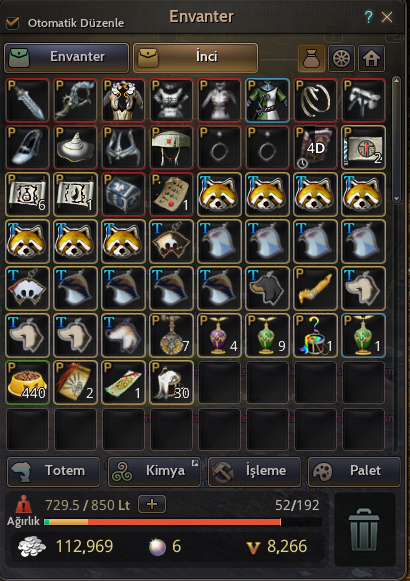Viewport: 410px width, 581px height.
Task: Open the house storage icon
Action: (x=371, y=59)
